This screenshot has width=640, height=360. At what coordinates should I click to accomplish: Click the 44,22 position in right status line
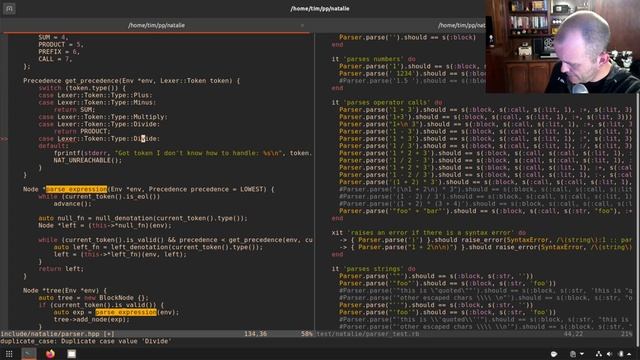573,334
